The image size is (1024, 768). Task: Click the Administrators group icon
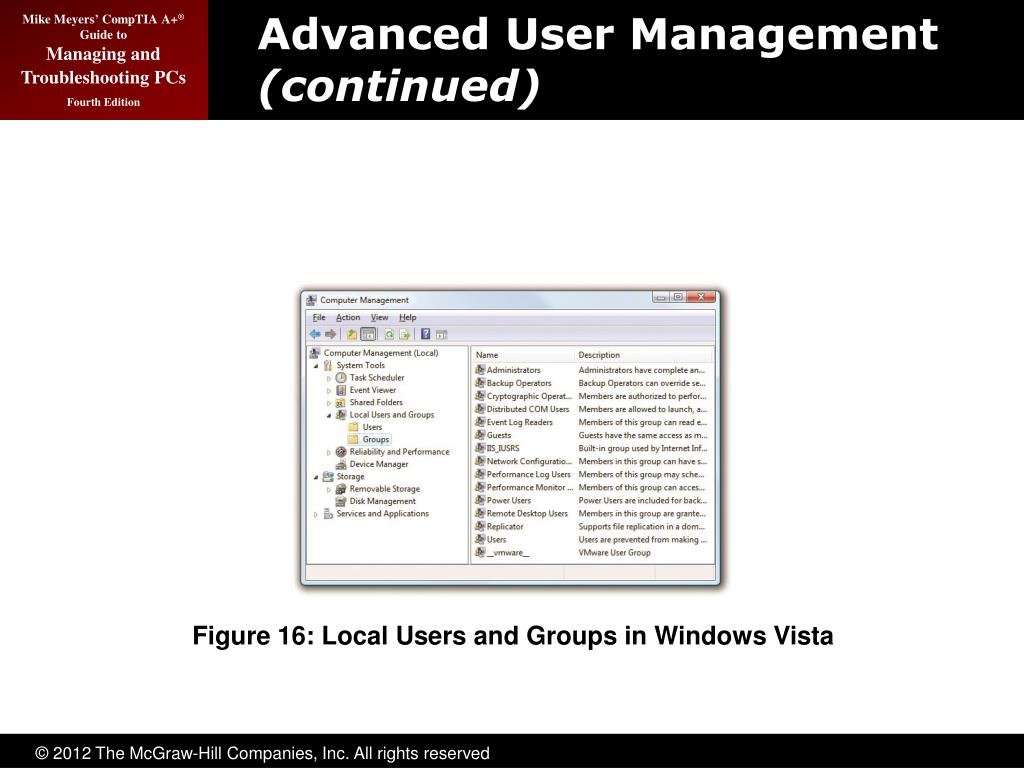(x=480, y=370)
